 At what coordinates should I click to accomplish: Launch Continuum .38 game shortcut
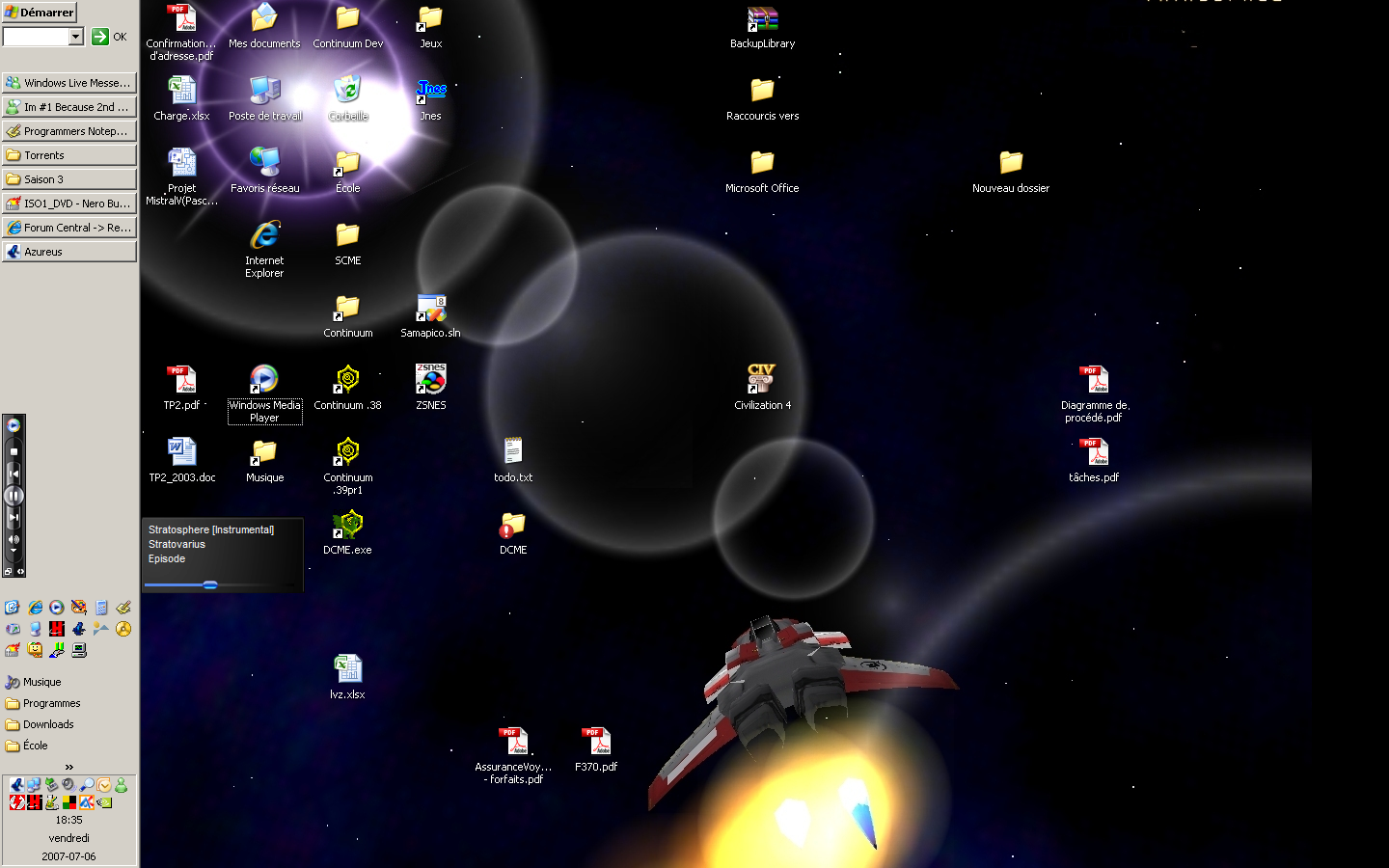pos(347,388)
